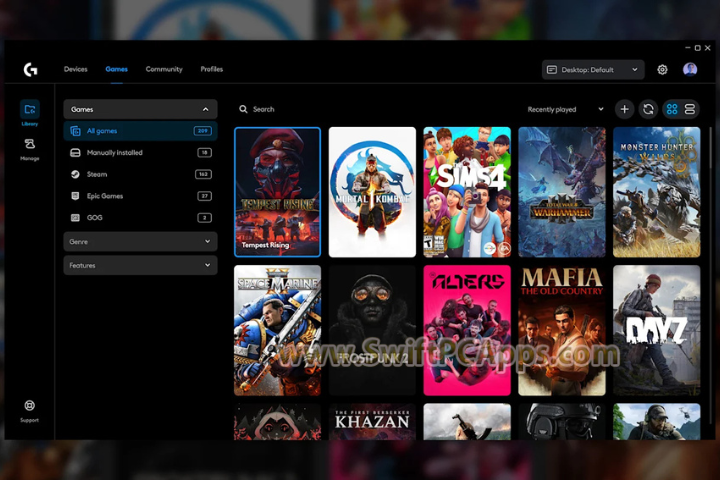This screenshot has height=480, width=720.
Task: Click the Logitech G logo
Action: click(30, 69)
